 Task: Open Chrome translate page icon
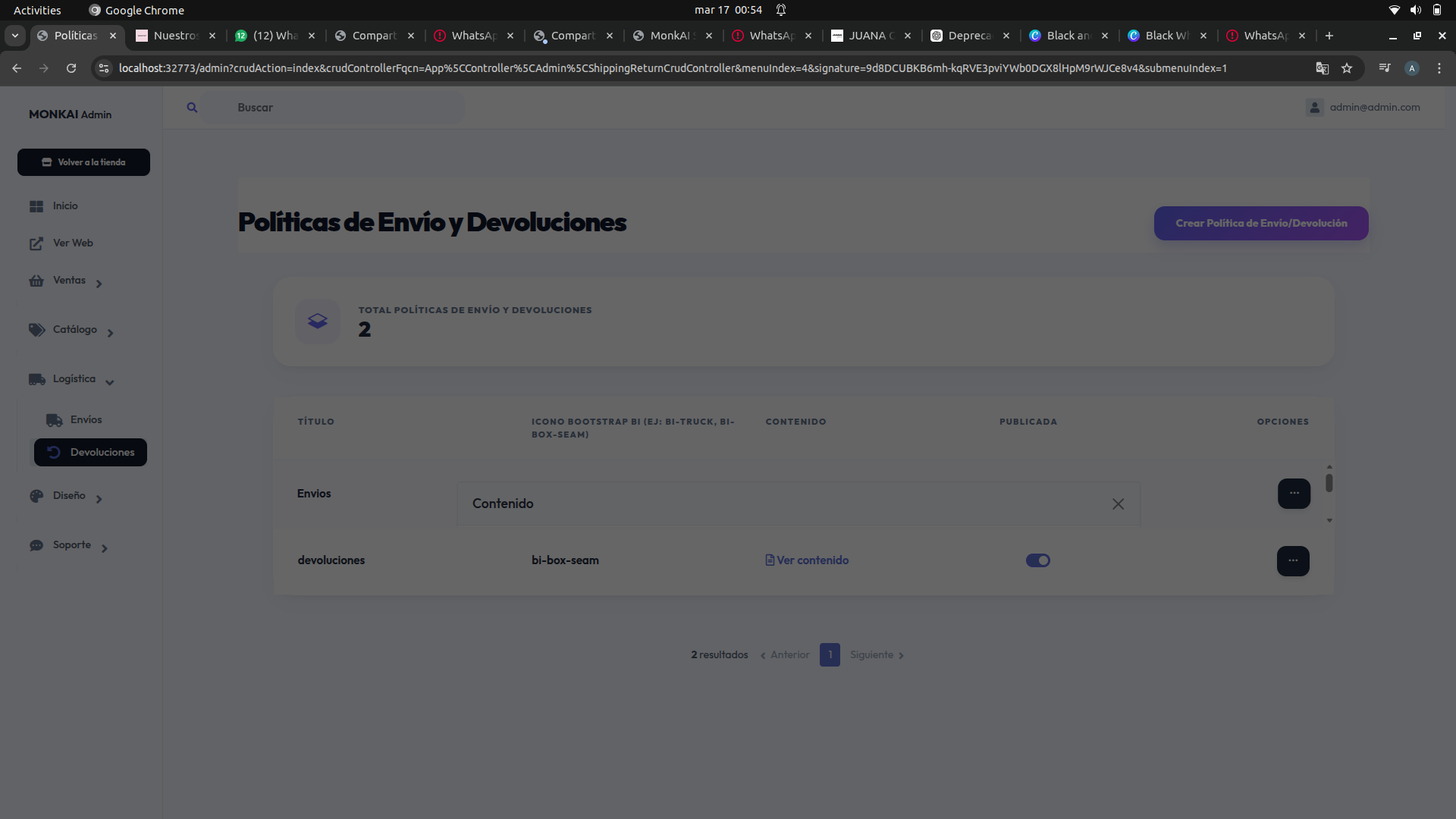pyautogui.click(x=1323, y=68)
